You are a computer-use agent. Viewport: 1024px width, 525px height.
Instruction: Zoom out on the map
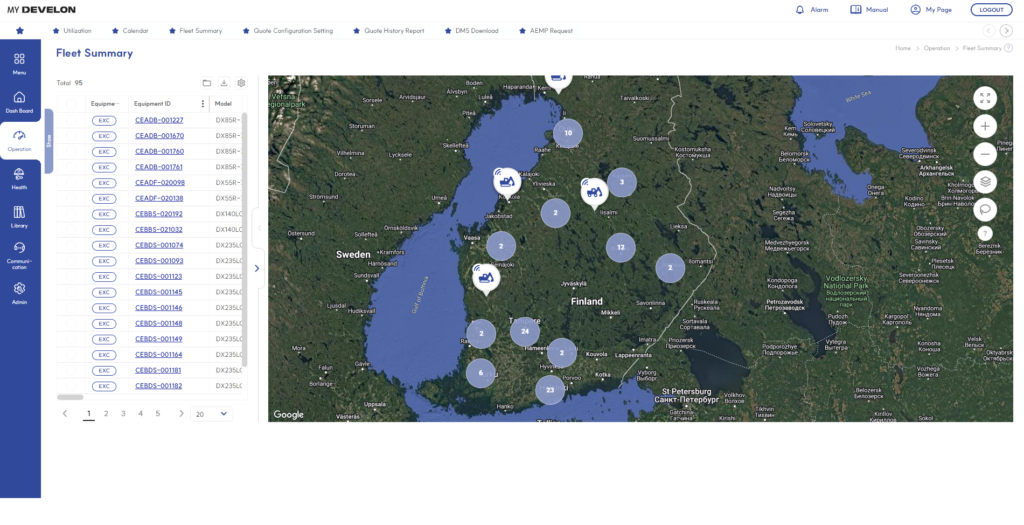985,154
